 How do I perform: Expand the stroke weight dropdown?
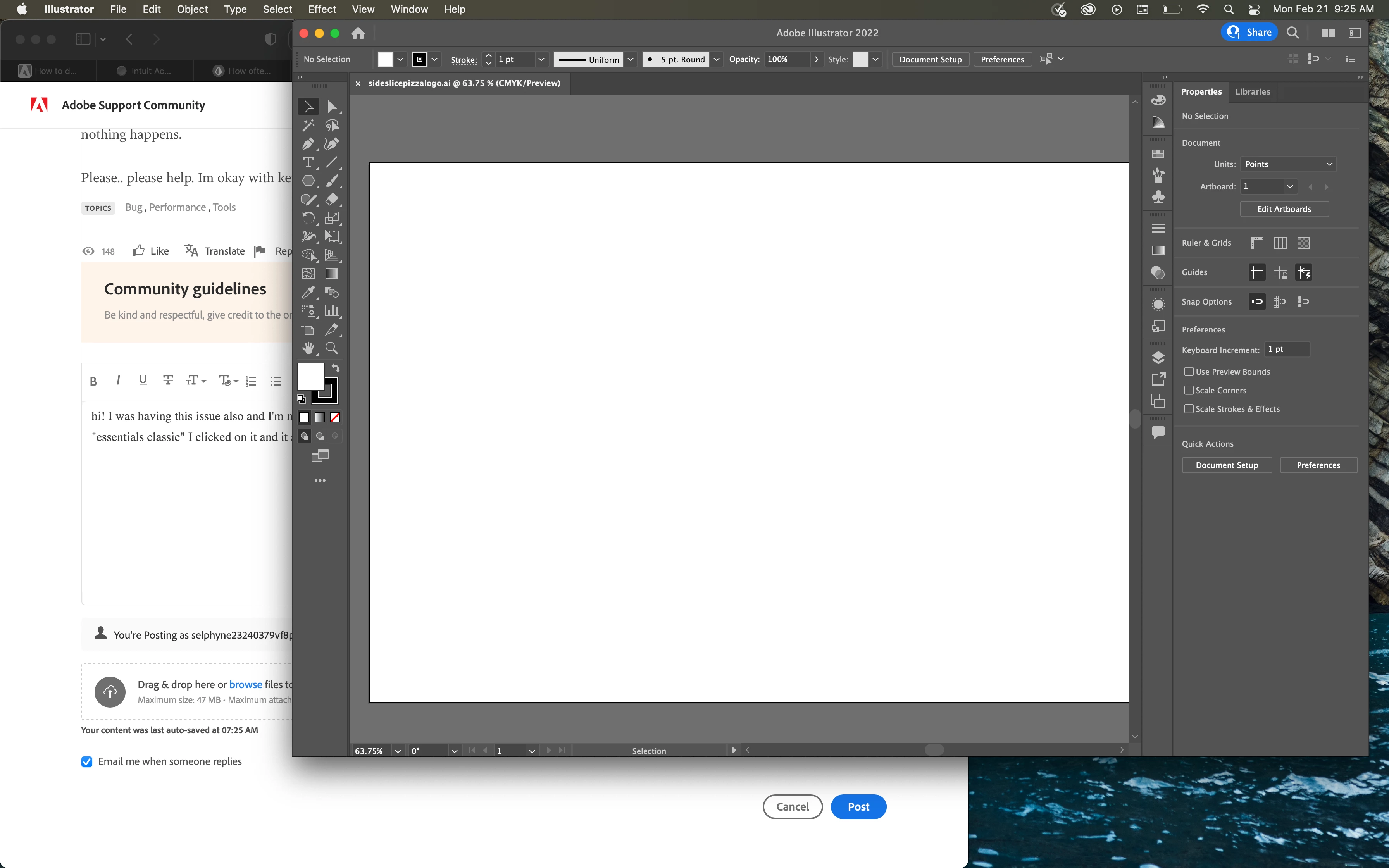[541, 59]
